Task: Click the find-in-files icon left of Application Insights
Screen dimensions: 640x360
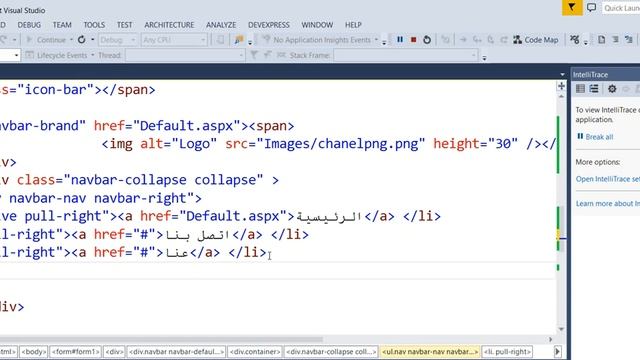Action: (x=239, y=40)
